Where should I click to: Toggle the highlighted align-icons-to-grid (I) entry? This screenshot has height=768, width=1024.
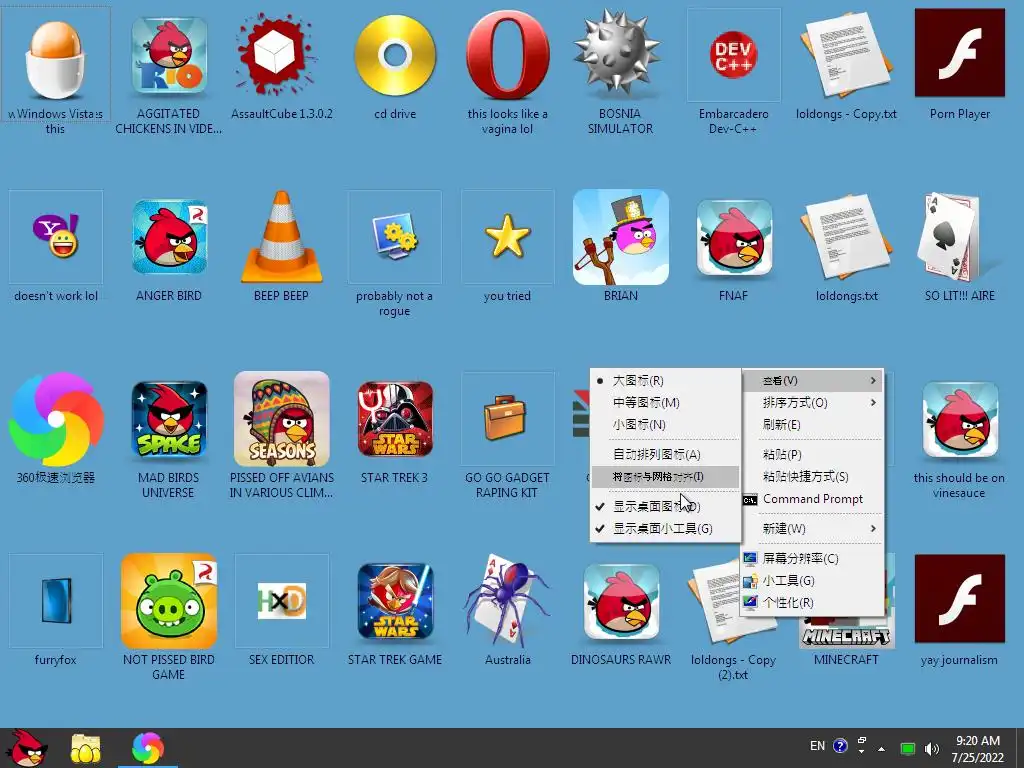[665, 477]
